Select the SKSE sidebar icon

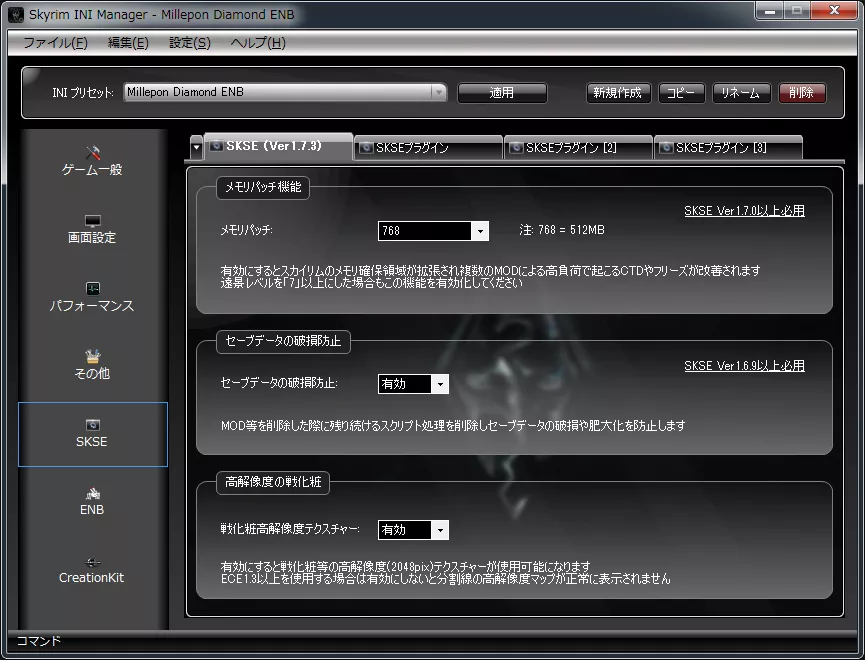pos(93,425)
